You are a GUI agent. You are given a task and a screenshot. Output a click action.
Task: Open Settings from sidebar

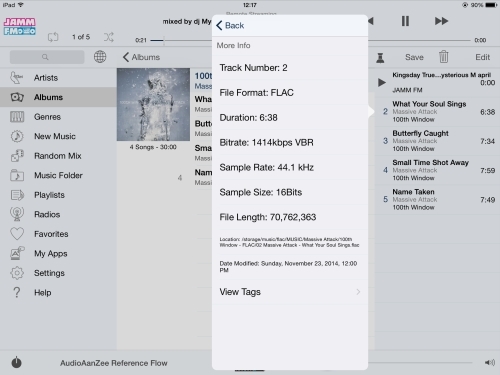(58, 273)
